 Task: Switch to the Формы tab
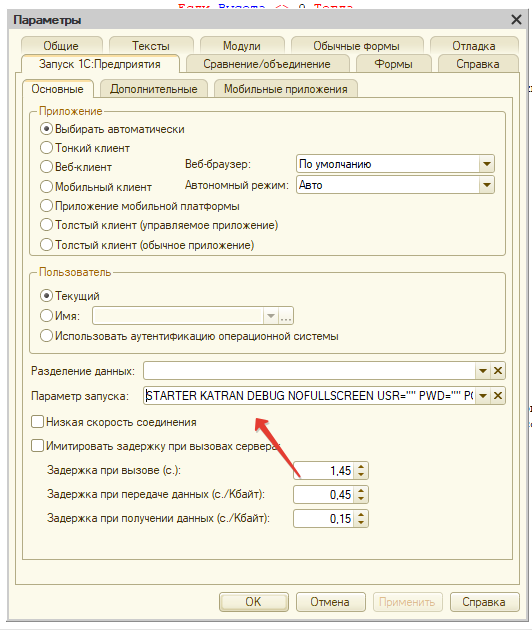(x=393, y=64)
